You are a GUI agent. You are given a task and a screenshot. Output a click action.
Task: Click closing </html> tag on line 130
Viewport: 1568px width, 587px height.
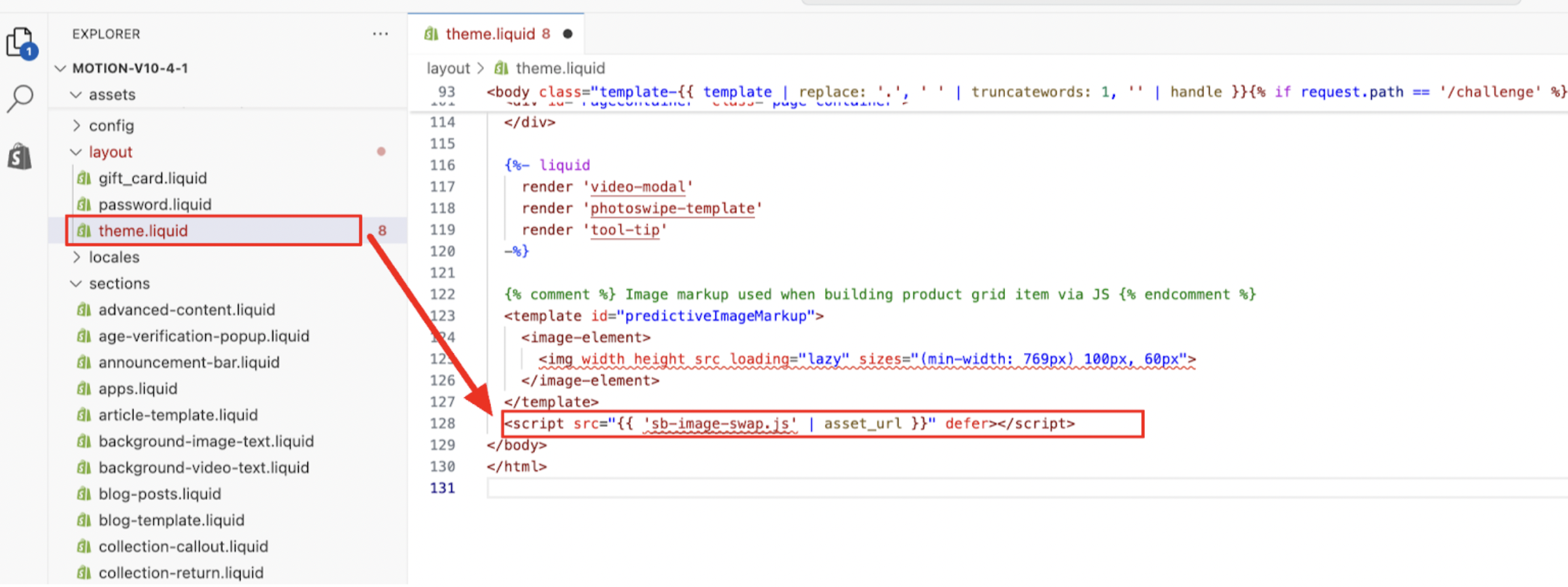coord(517,467)
